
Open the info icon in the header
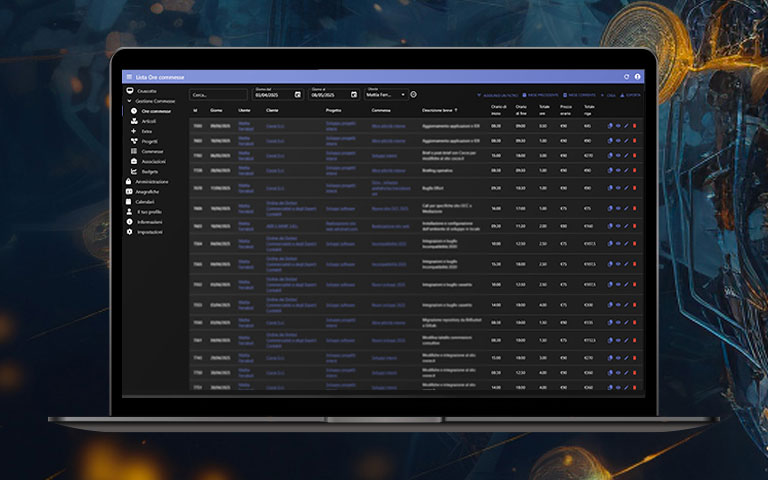[637, 76]
